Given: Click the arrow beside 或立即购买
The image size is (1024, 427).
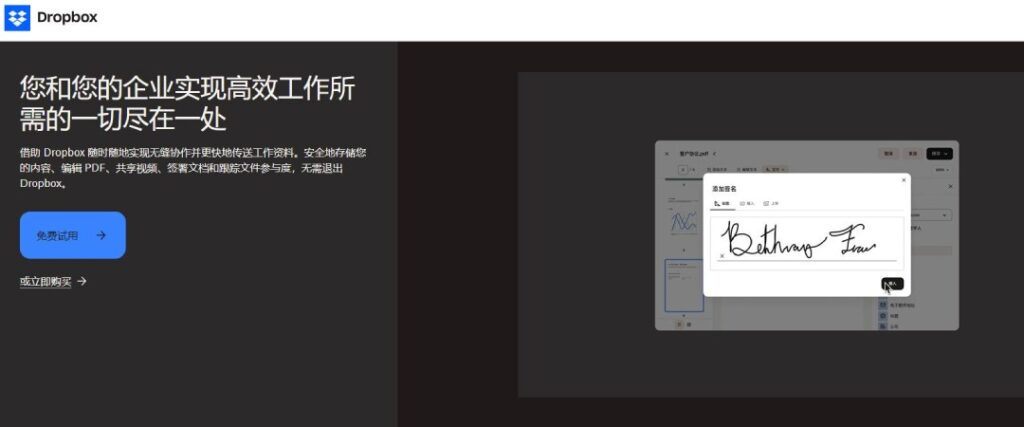Looking at the screenshot, I should pyautogui.click(x=82, y=281).
